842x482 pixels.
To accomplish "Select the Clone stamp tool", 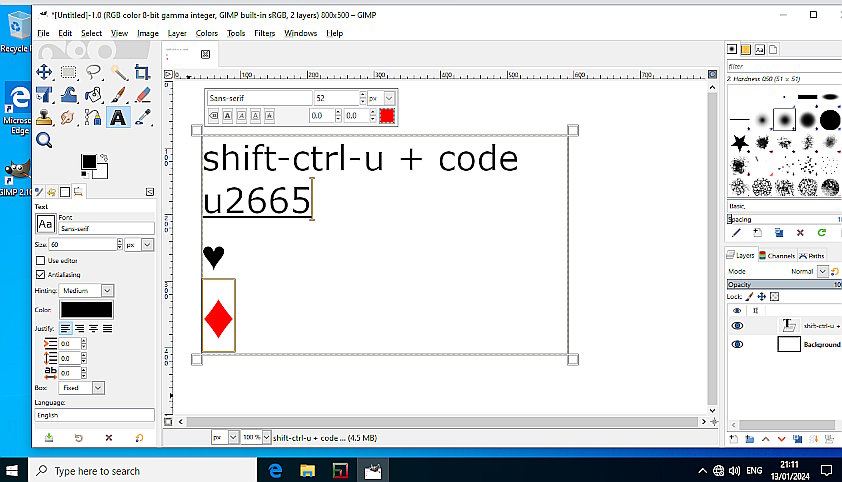I will click(x=44, y=118).
